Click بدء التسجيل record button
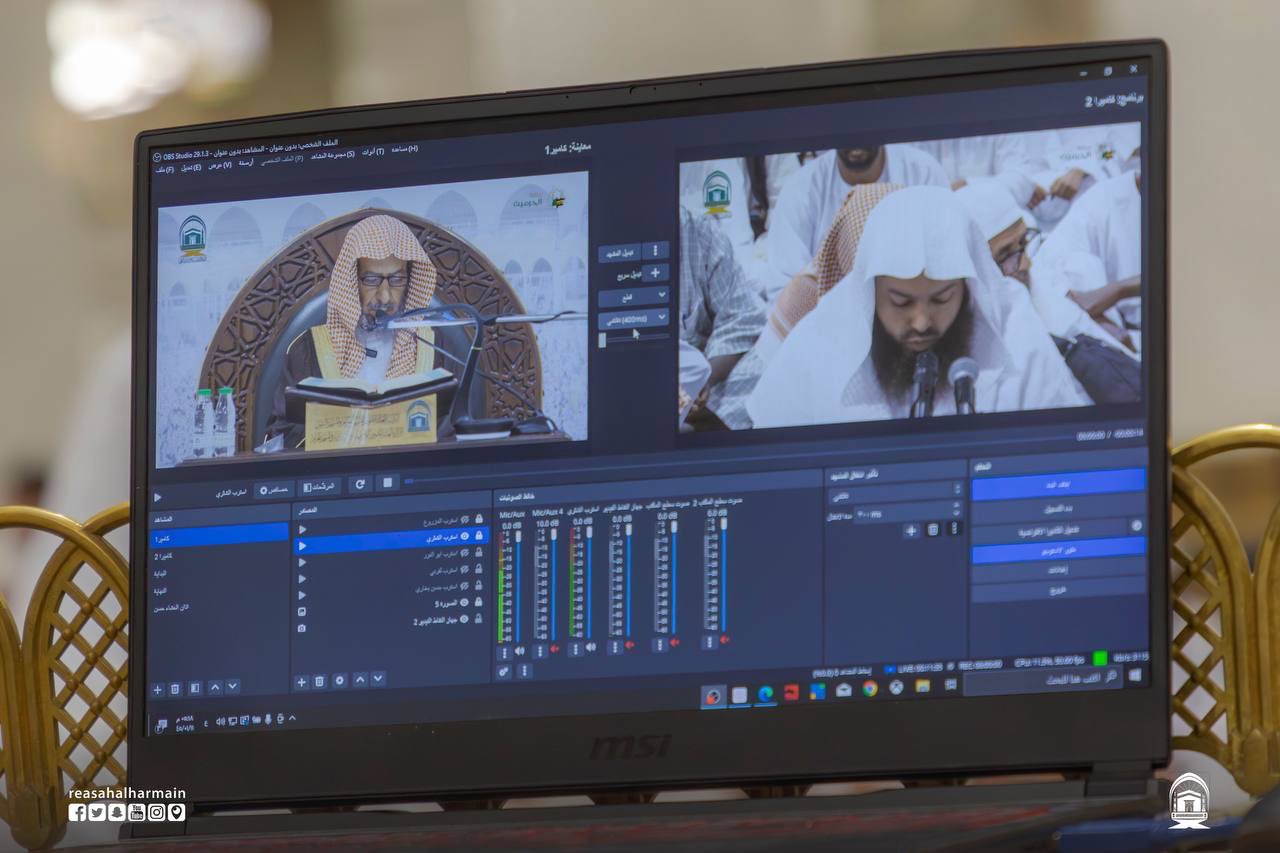Viewport: 1280px width, 853px height. (x=1059, y=508)
